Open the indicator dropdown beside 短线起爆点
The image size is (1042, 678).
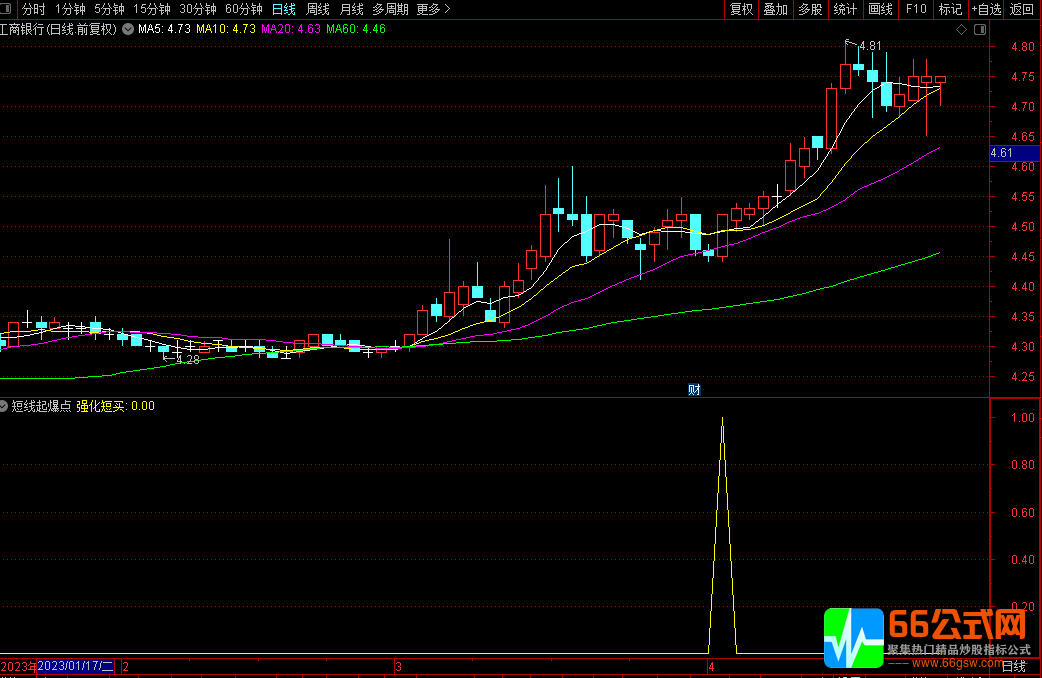pos(3,406)
